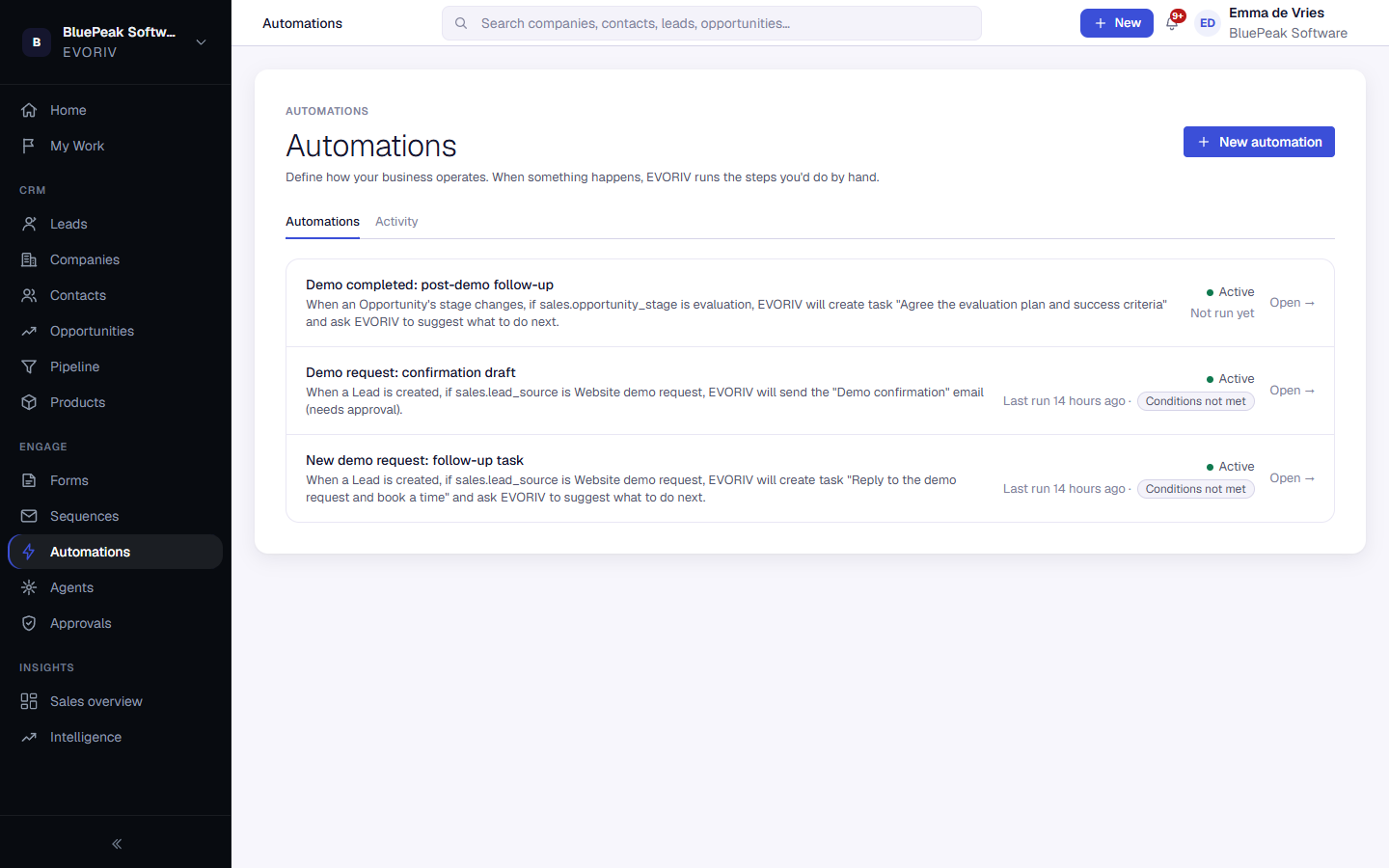This screenshot has height=868, width=1389.
Task: Collapse the sidebar with double chevron
Action: tap(117, 844)
